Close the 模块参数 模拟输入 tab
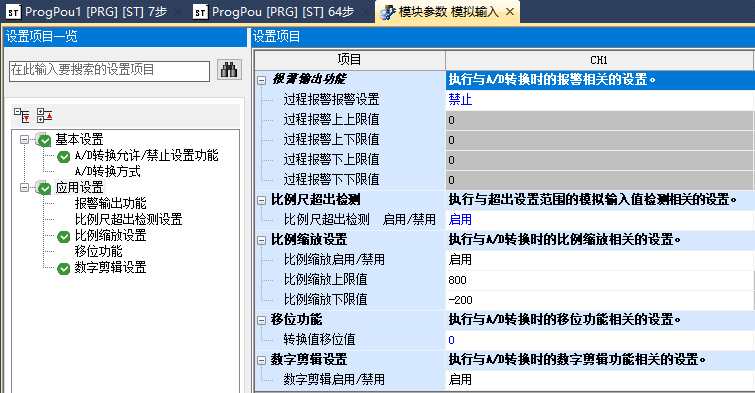755x393 pixels. click(510, 12)
